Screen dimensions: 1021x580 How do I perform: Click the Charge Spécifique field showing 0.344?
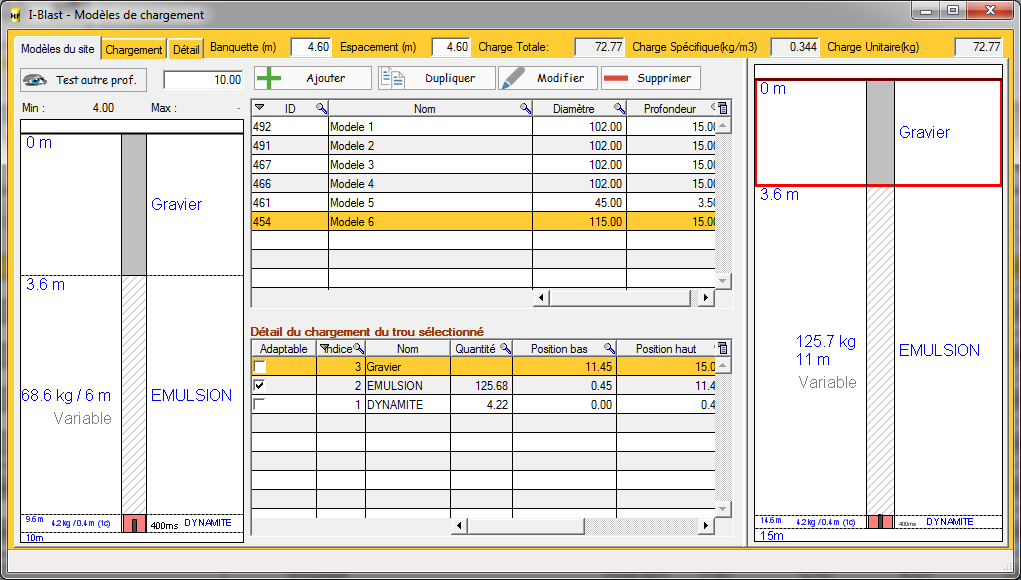coord(795,47)
